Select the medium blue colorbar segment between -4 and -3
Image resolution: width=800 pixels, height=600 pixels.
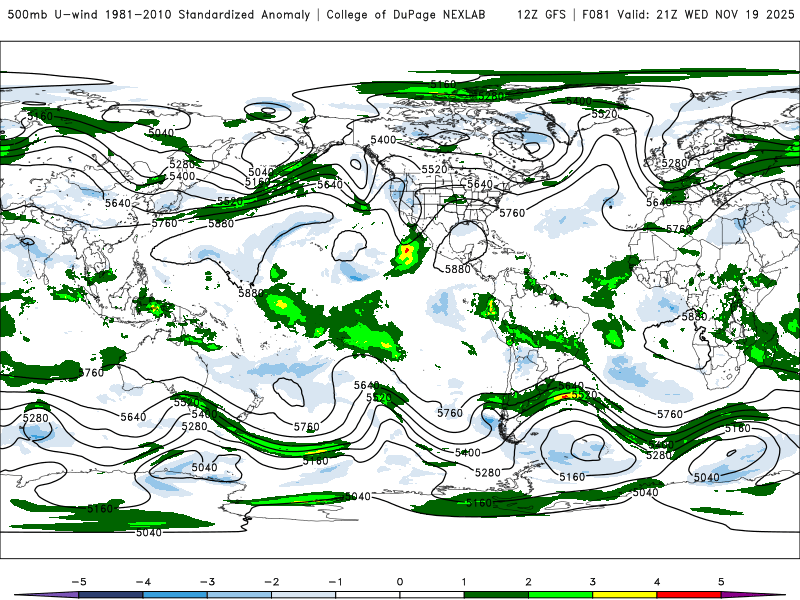coord(175,595)
